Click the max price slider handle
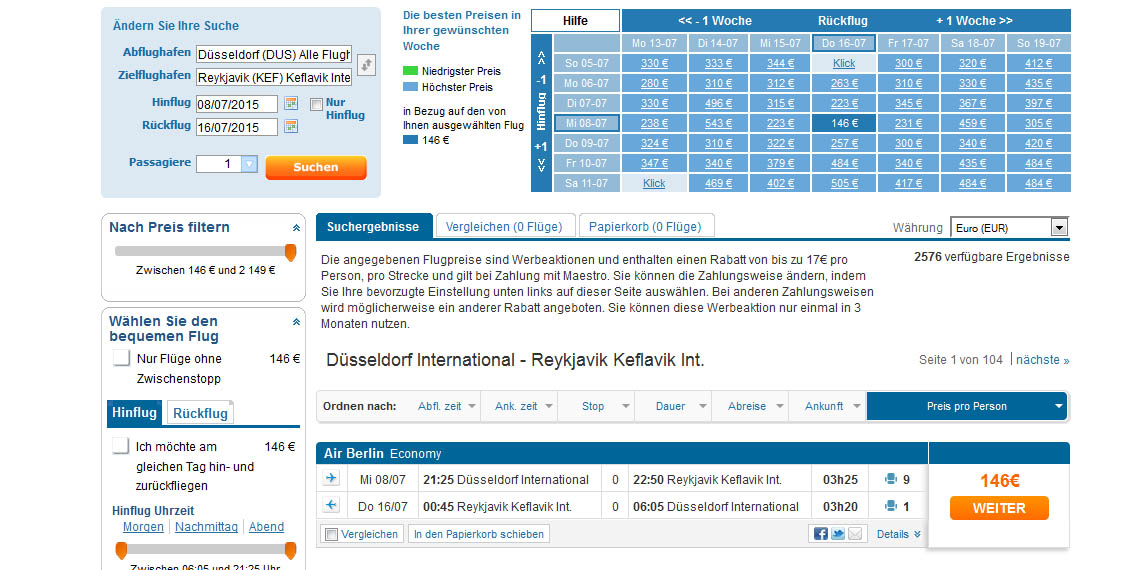The image size is (1147, 570). point(290,252)
